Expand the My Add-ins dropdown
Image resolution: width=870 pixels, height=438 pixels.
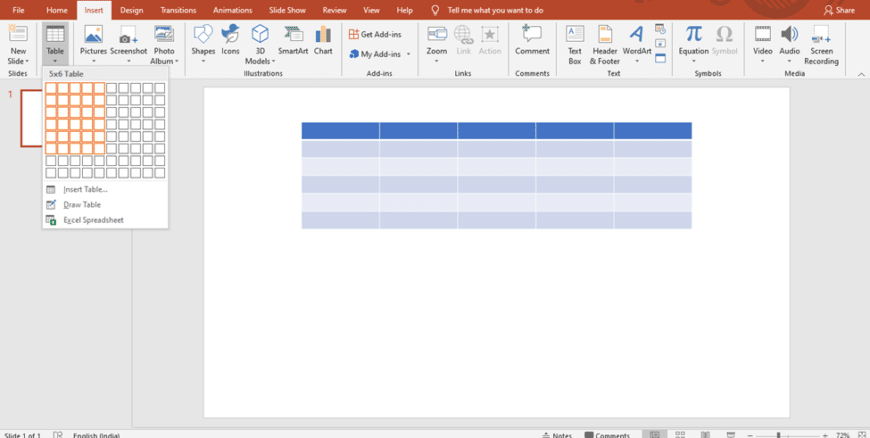point(408,54)
